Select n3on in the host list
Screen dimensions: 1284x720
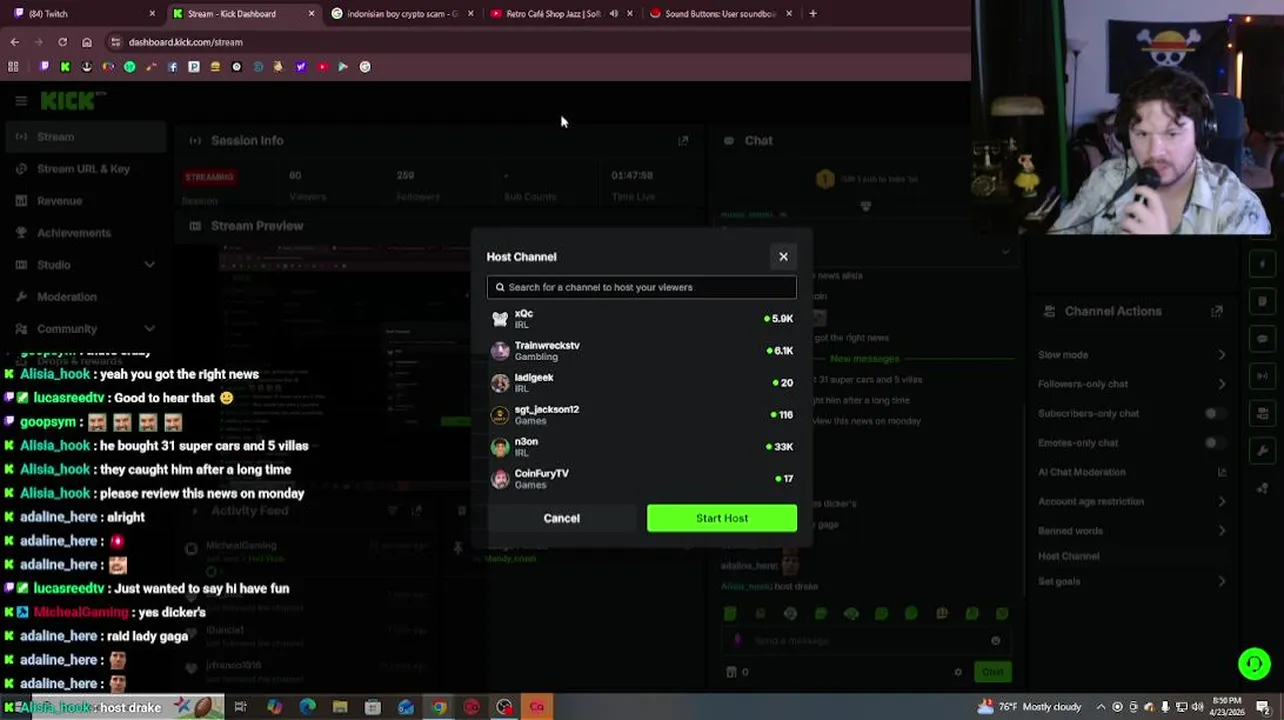point(641,447)
